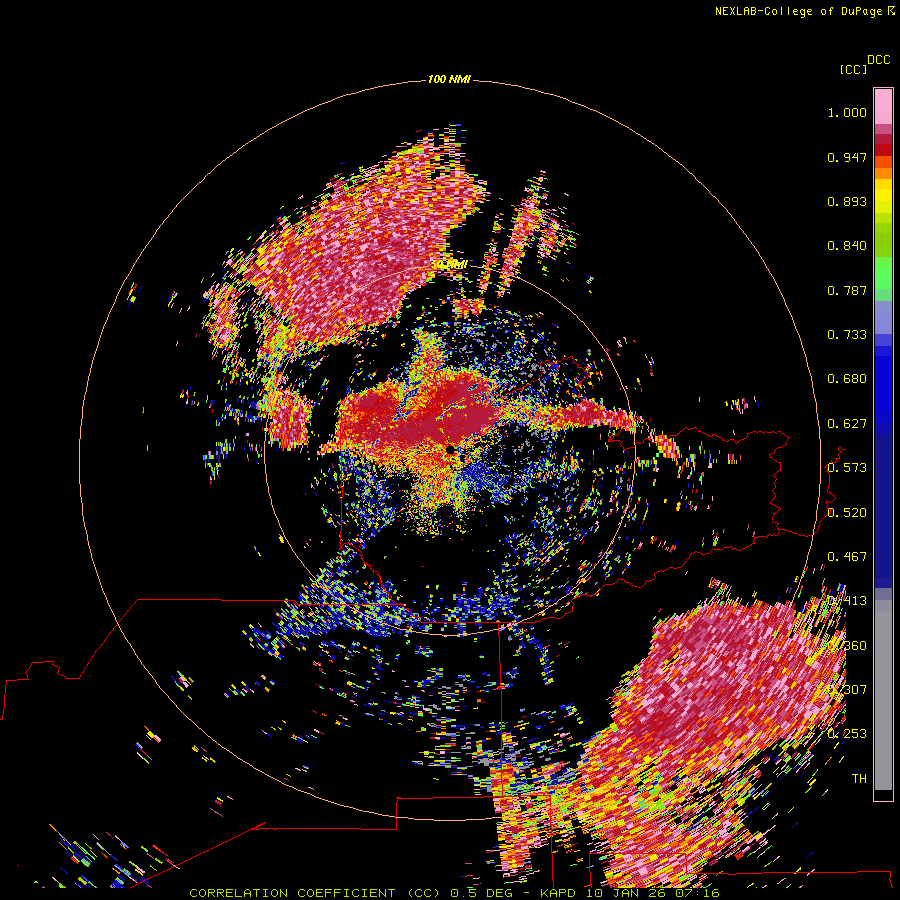Select the 1.000 value on the color scale
900x900 pixels.
pos(847,112)
